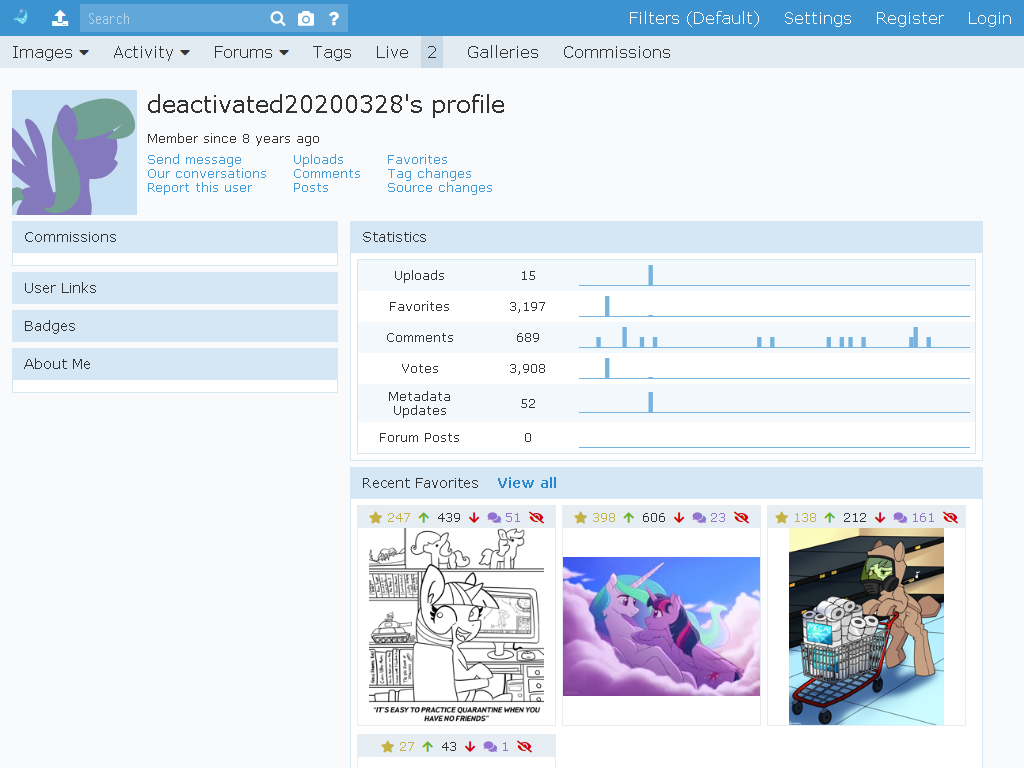The image size is (1024, 768).
Task: Open comments icon showing 161 comments
Action: click(900, 518)
